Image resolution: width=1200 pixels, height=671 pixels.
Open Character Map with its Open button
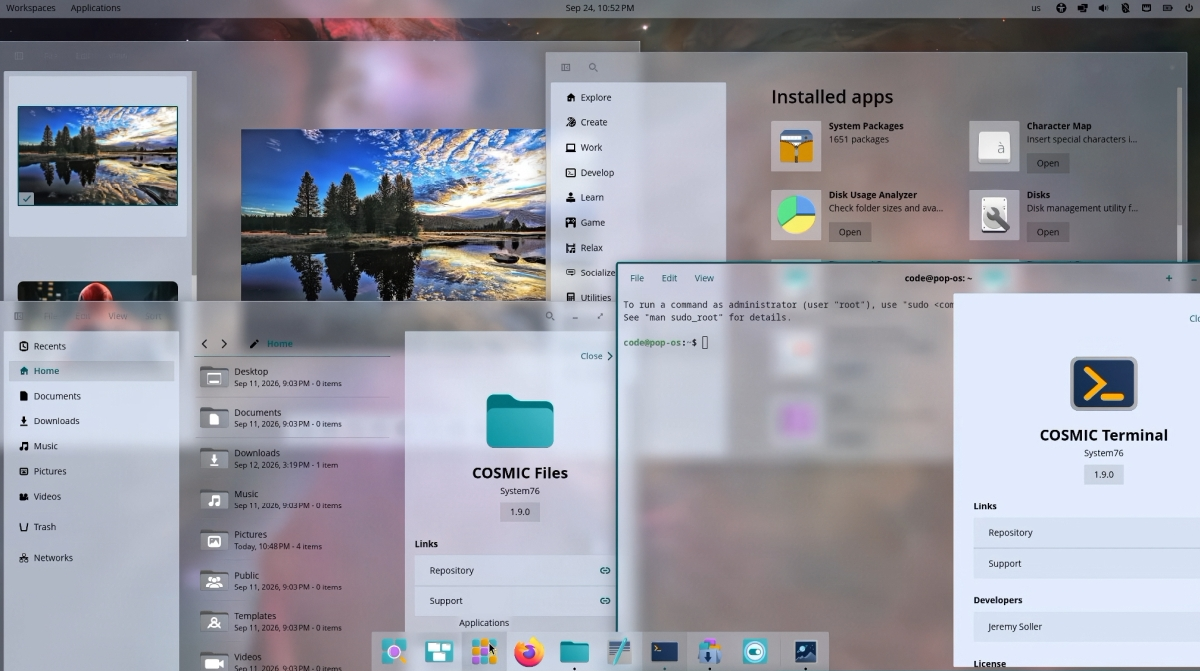[1047, 163]
